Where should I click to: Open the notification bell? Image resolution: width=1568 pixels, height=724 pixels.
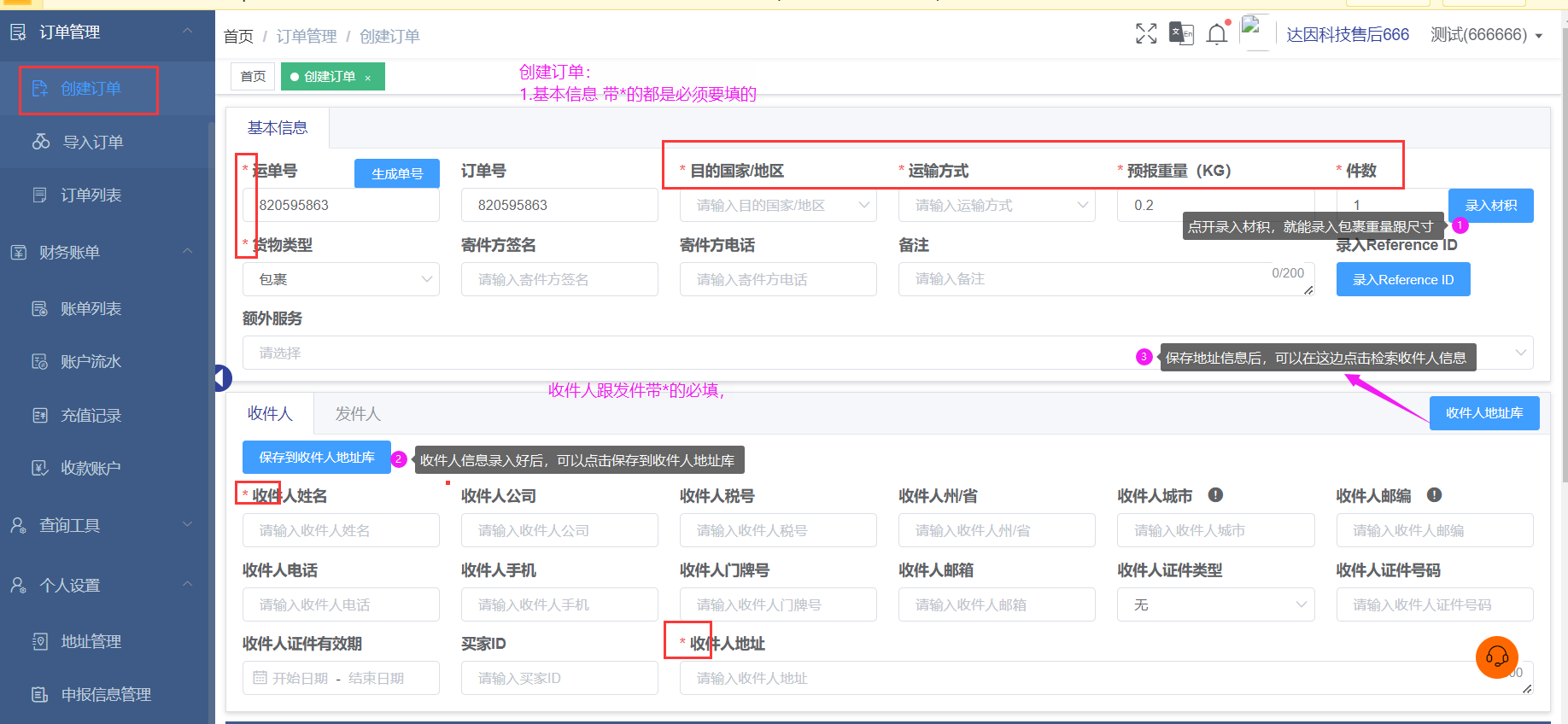[1217, 34]
